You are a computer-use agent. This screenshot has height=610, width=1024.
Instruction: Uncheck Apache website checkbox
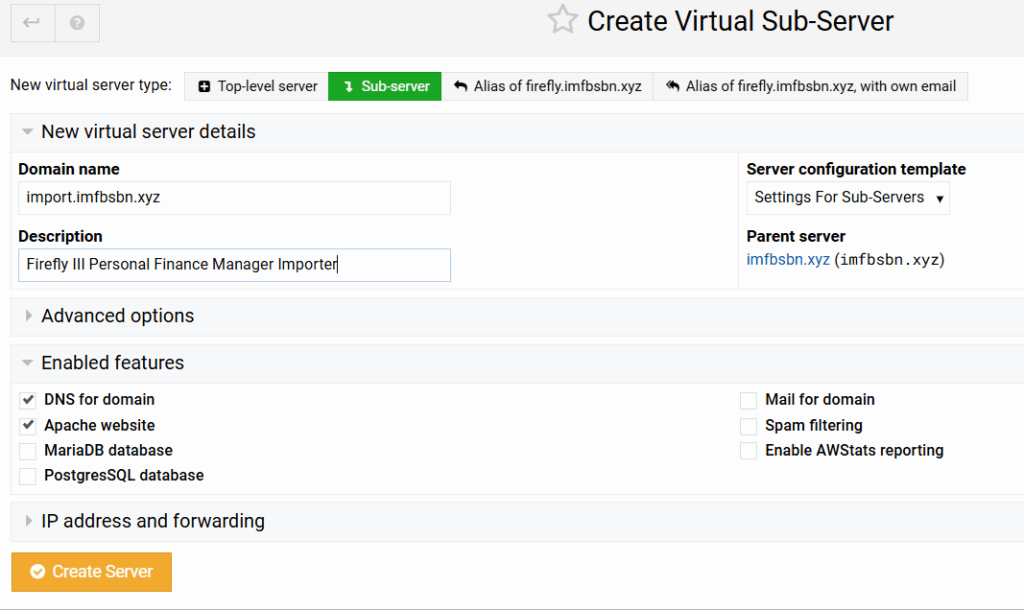(28, 426)
